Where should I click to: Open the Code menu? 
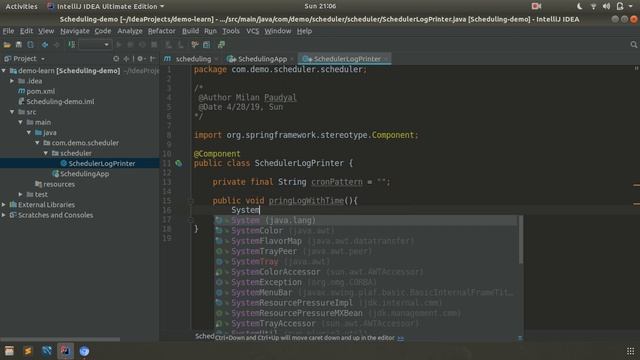point(102,31)
